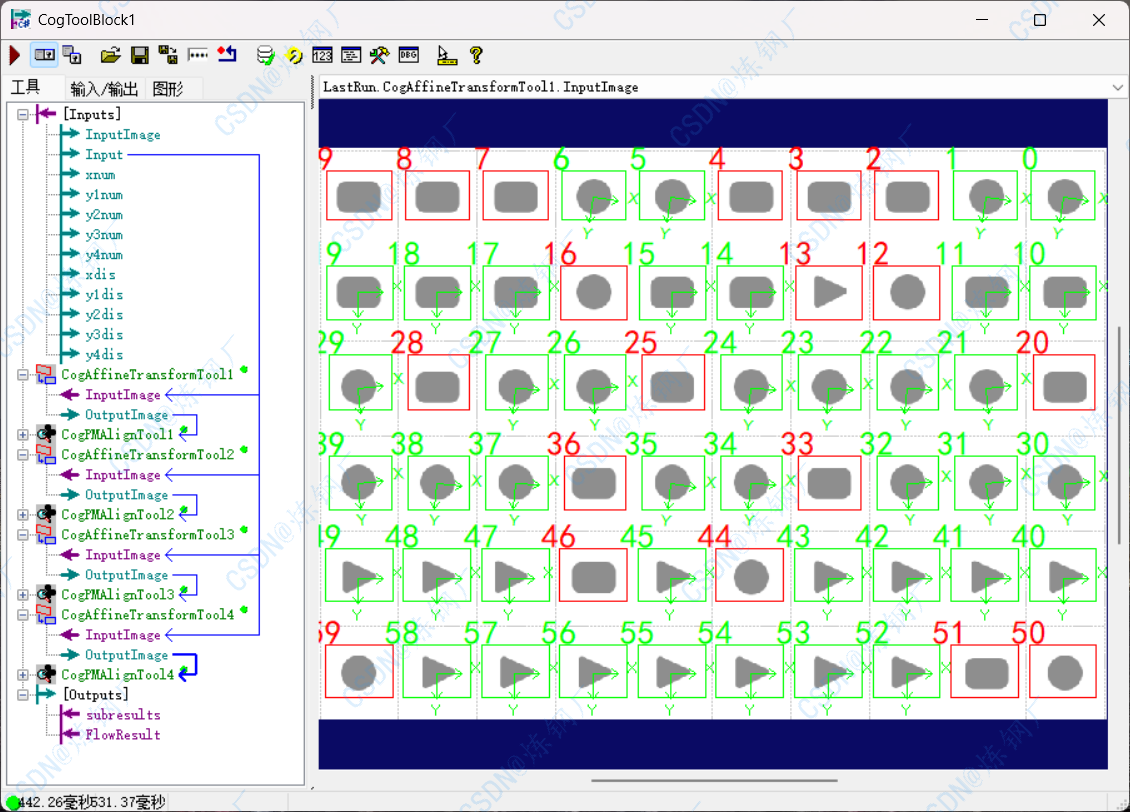This screenshot has height=812, width=1130.
Task: Run the tool block with the red play icon
Action: click(14, 55)
